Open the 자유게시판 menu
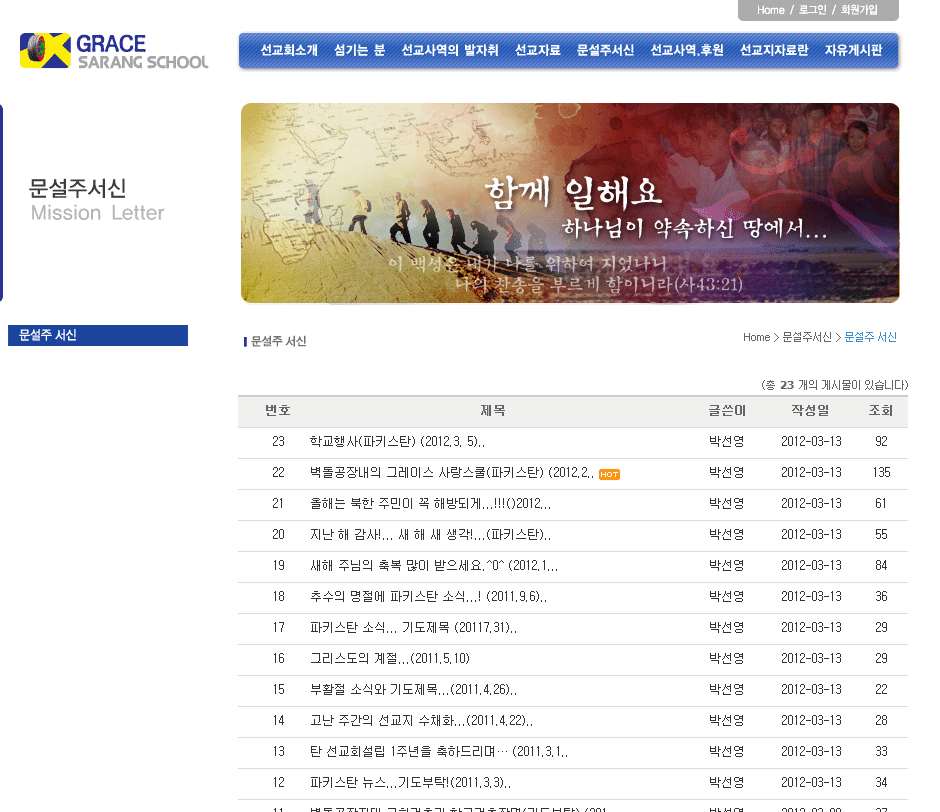 (854, 50)
